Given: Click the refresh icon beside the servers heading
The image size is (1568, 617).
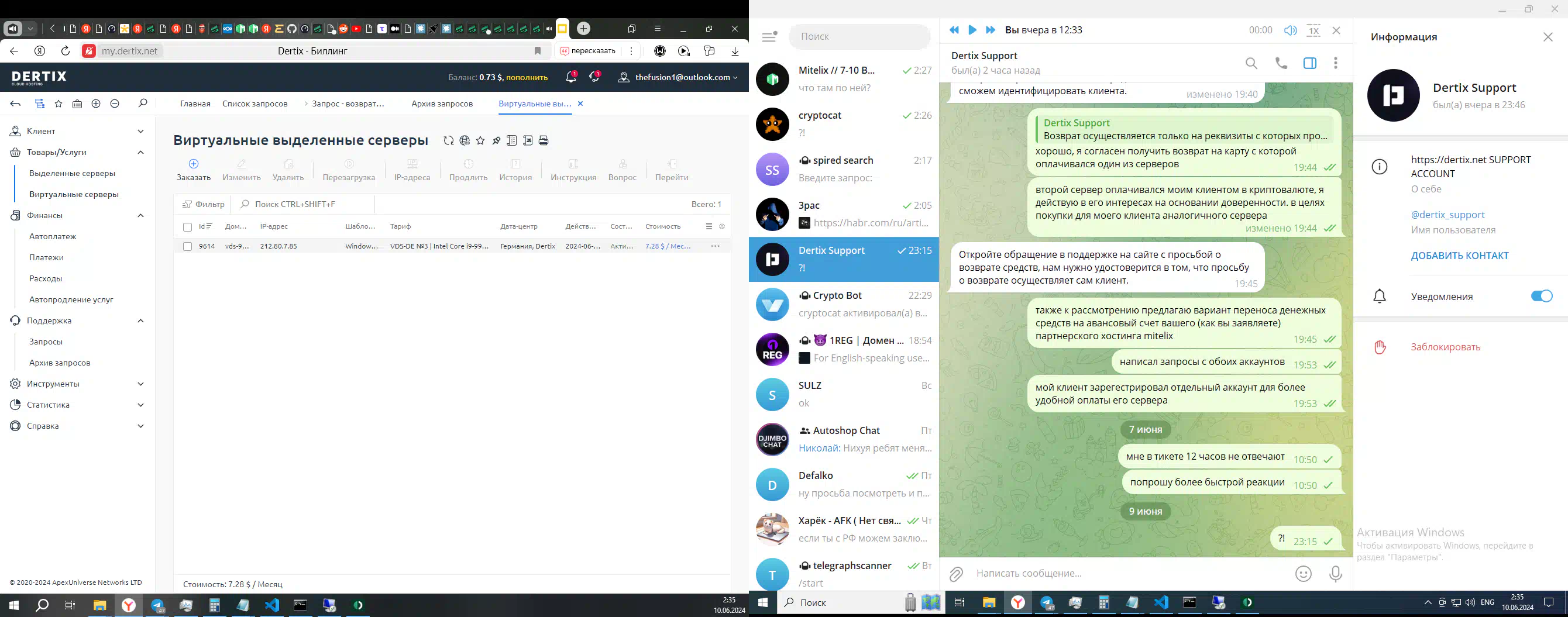Looking at the screenshot, I should pos(449,140).
